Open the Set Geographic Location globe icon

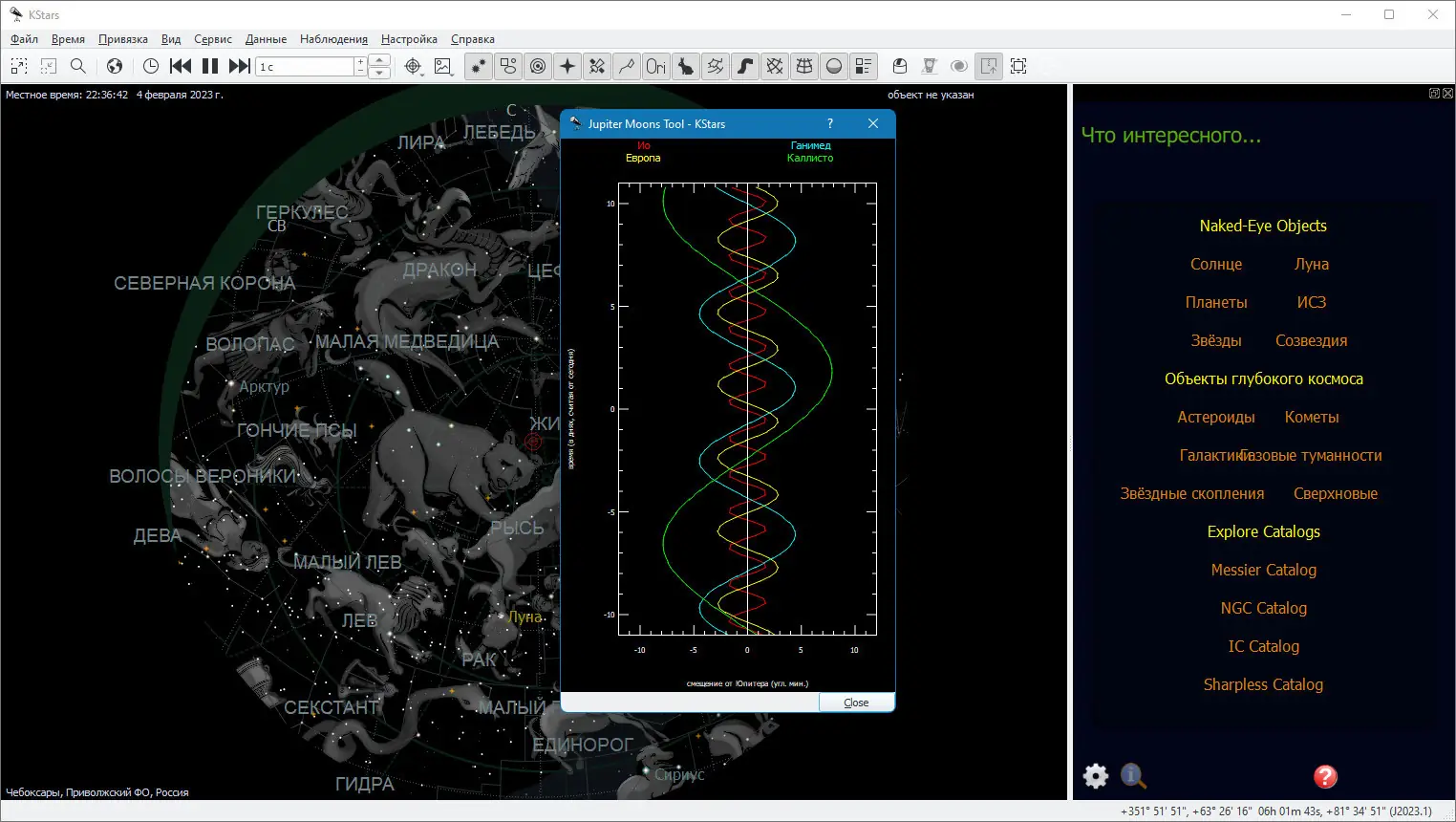(115, 66)
